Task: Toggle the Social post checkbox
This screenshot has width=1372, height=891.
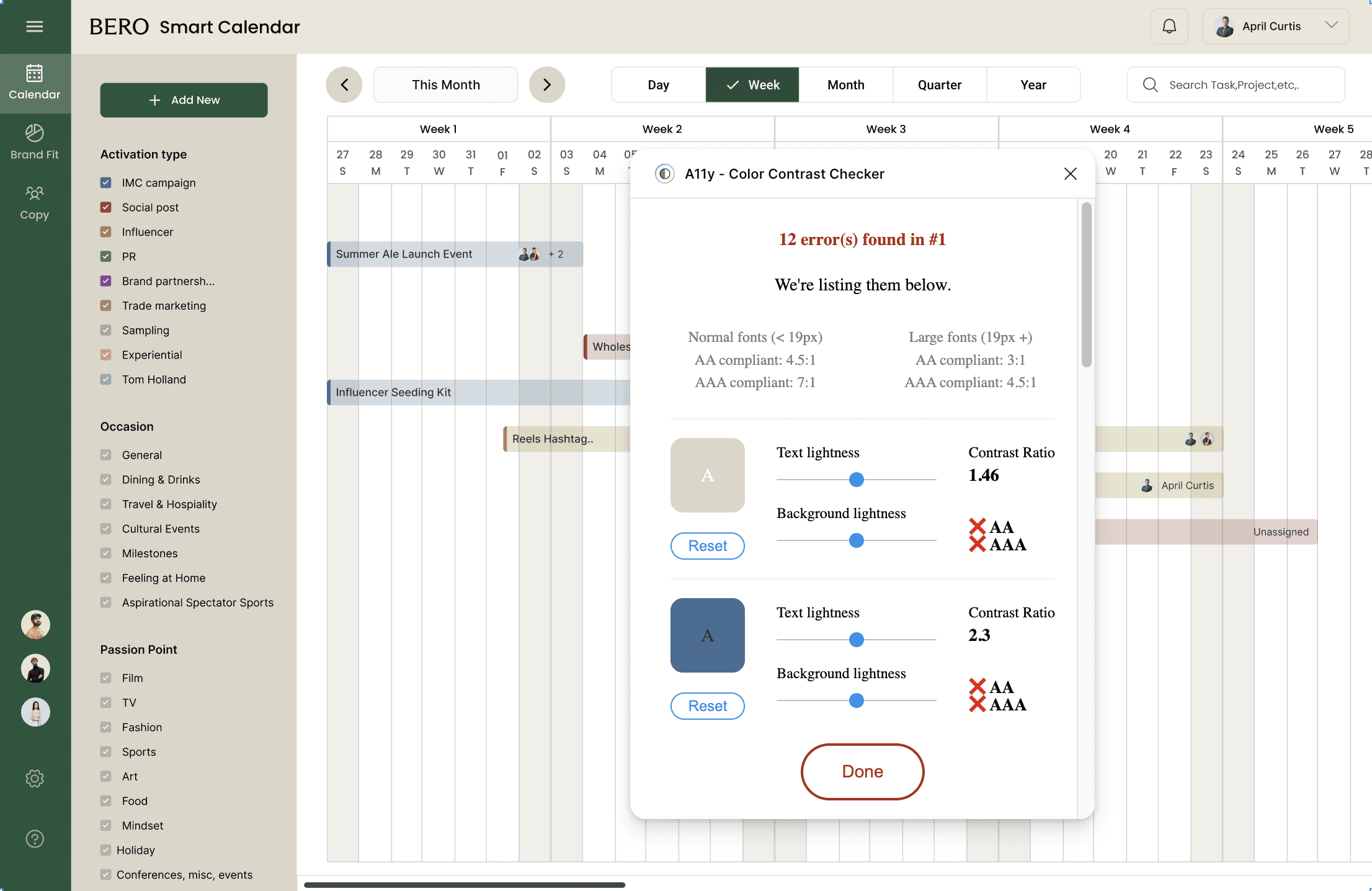Action: coord(106,207)
